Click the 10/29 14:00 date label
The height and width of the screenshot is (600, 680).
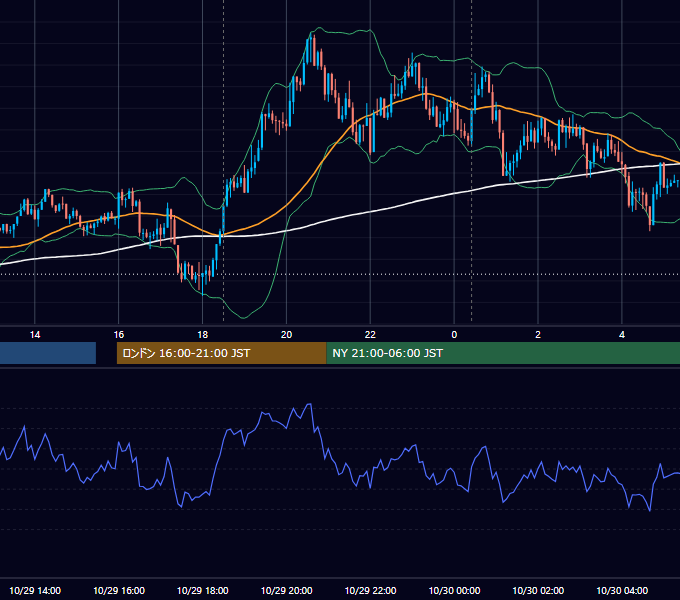(x=35, y=590)
